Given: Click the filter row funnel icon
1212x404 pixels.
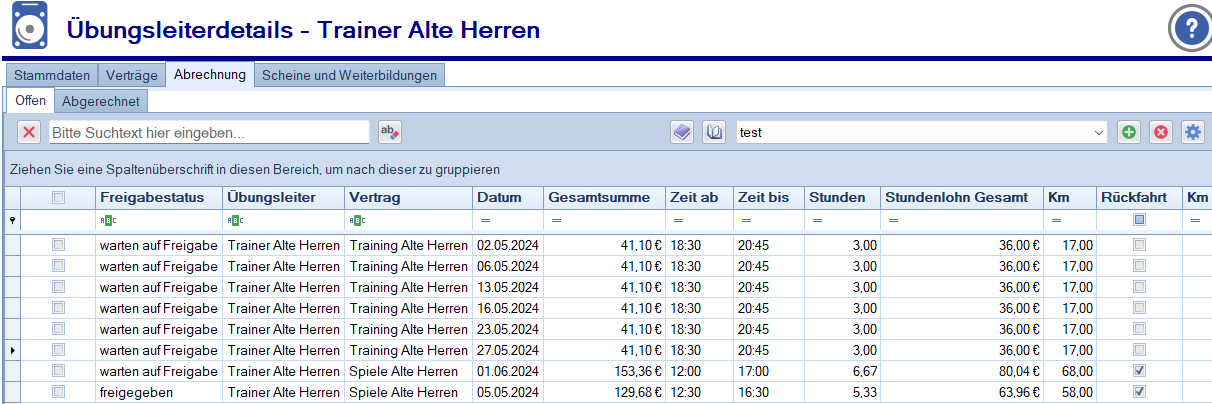Looking at the screenshot, I should 12,220.
